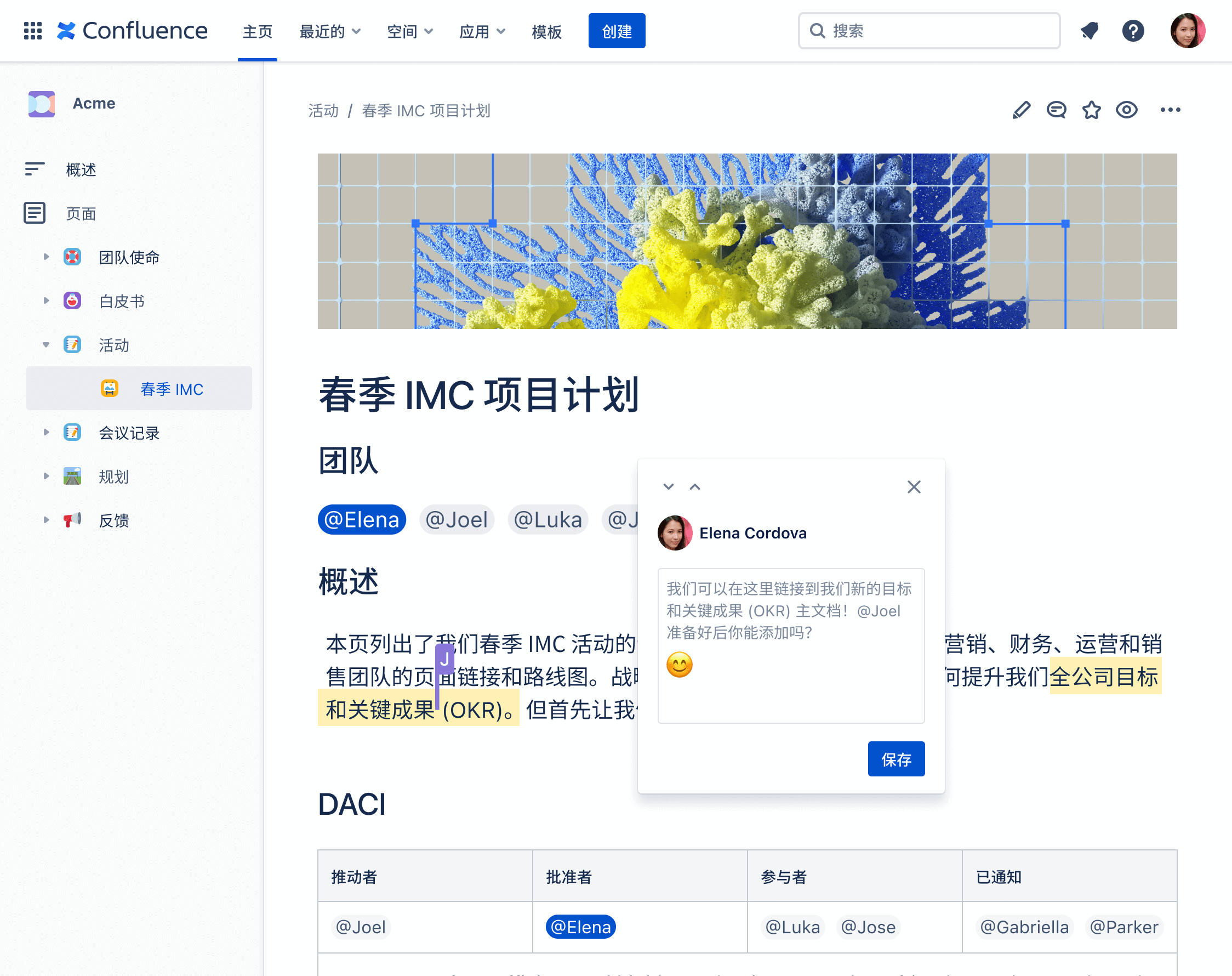Click the Acme space logo
This screenshot has width=1232, height=976.
(42, 104)
